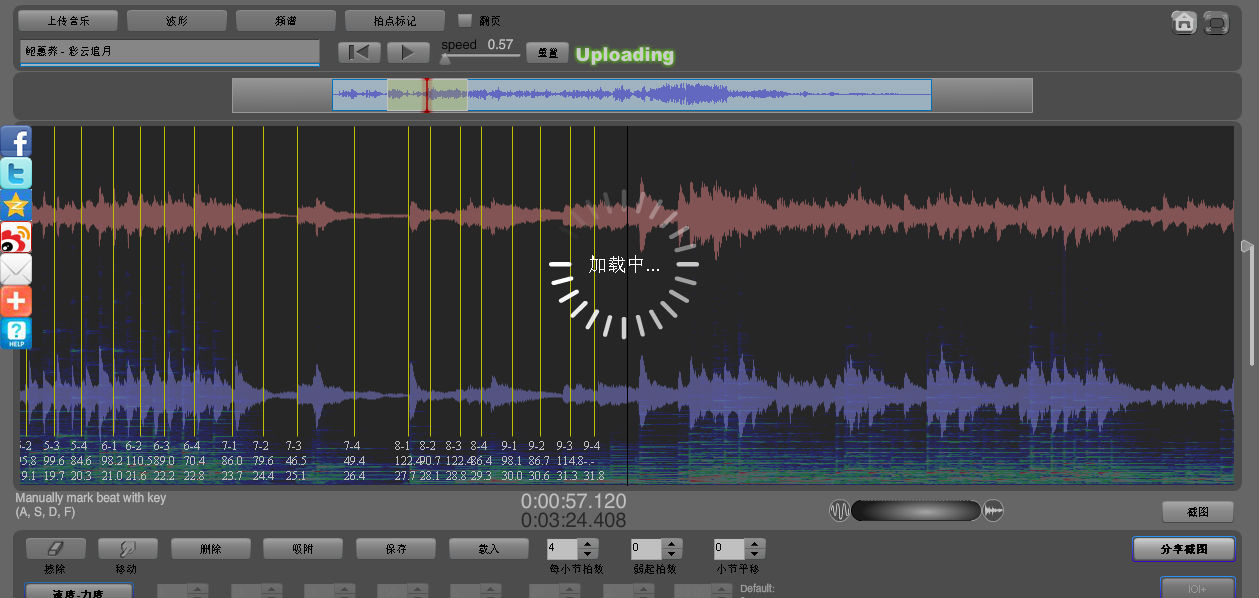The image size is (1259, 598).
Task: Increase the 小节平移 stepper value
Action: [x=755, y=544]
